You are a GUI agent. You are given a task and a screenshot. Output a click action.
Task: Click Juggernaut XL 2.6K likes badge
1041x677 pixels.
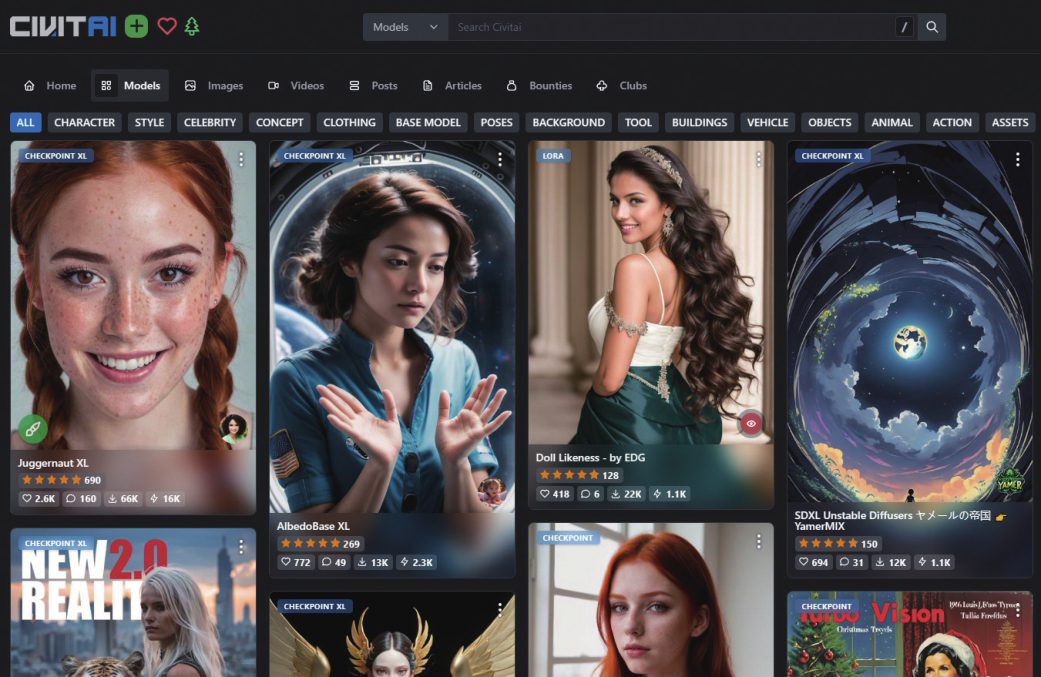39,498
